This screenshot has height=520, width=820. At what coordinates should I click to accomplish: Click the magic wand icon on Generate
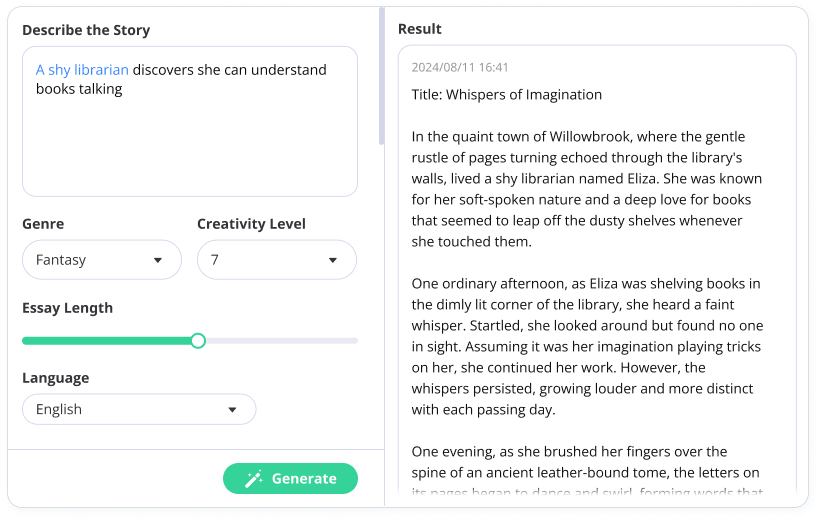point(254,479)
